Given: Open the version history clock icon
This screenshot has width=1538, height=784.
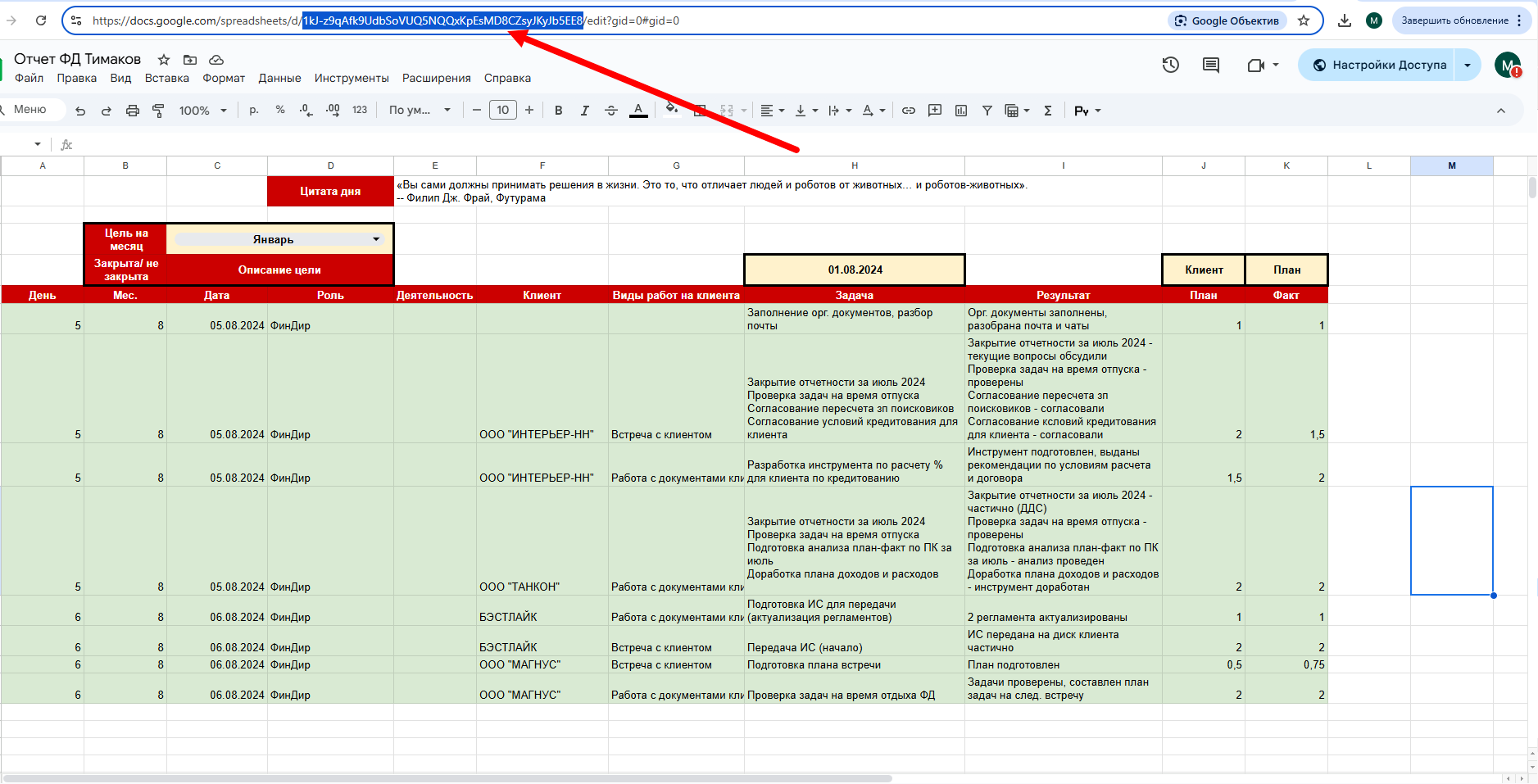Looking at the screenshot, I should [x=1170, y=65].
